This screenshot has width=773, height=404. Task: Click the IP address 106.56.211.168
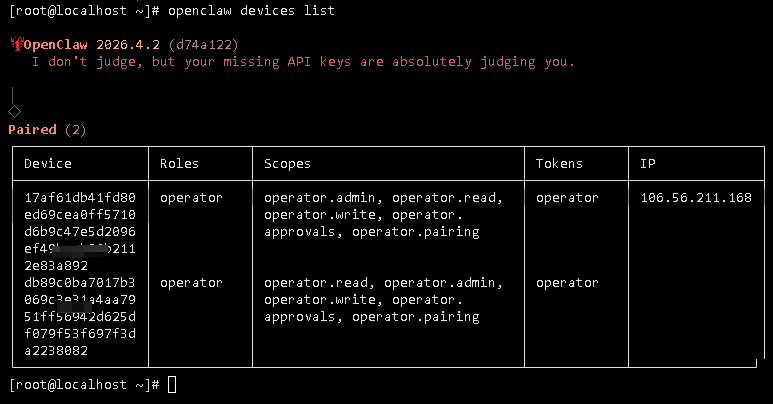(x=696, y=198)
